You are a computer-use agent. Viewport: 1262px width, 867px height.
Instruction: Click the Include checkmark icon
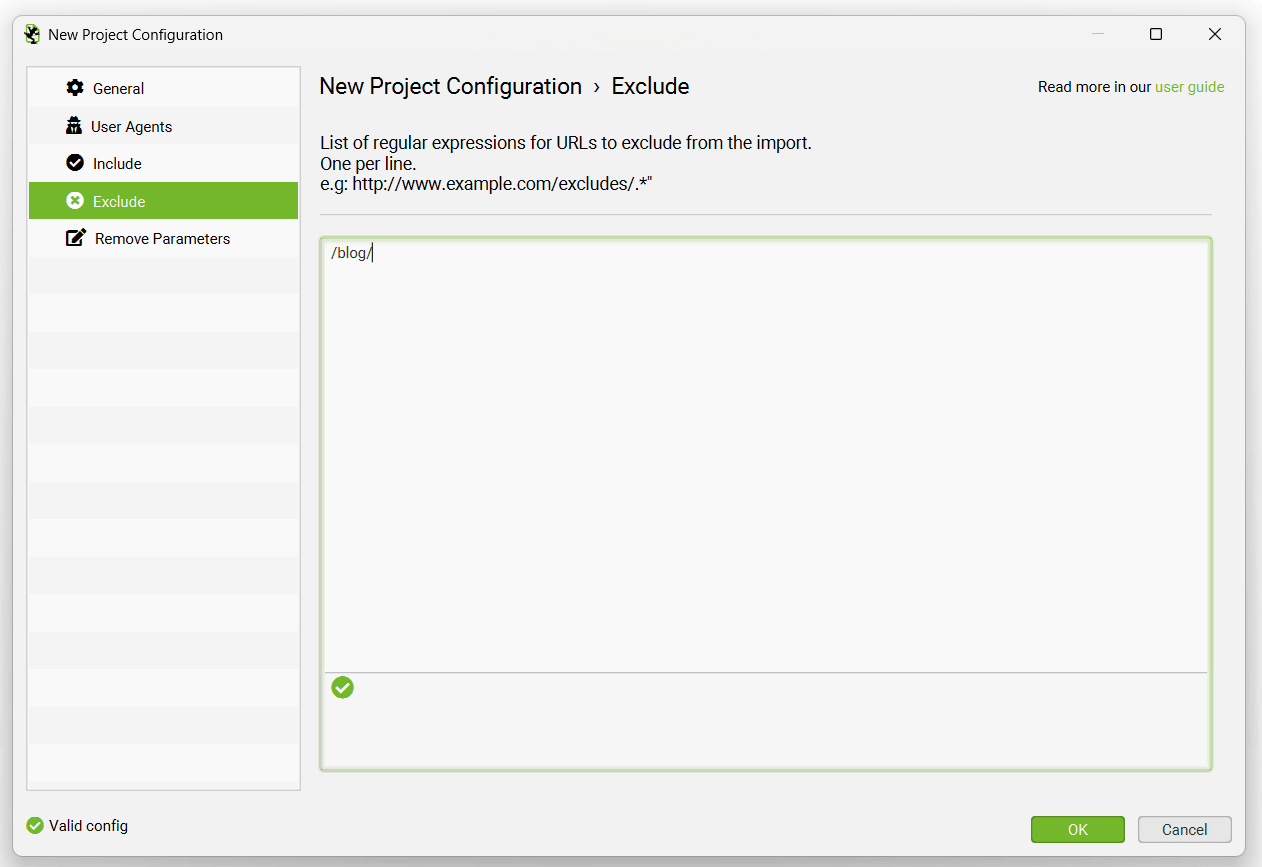75,163
